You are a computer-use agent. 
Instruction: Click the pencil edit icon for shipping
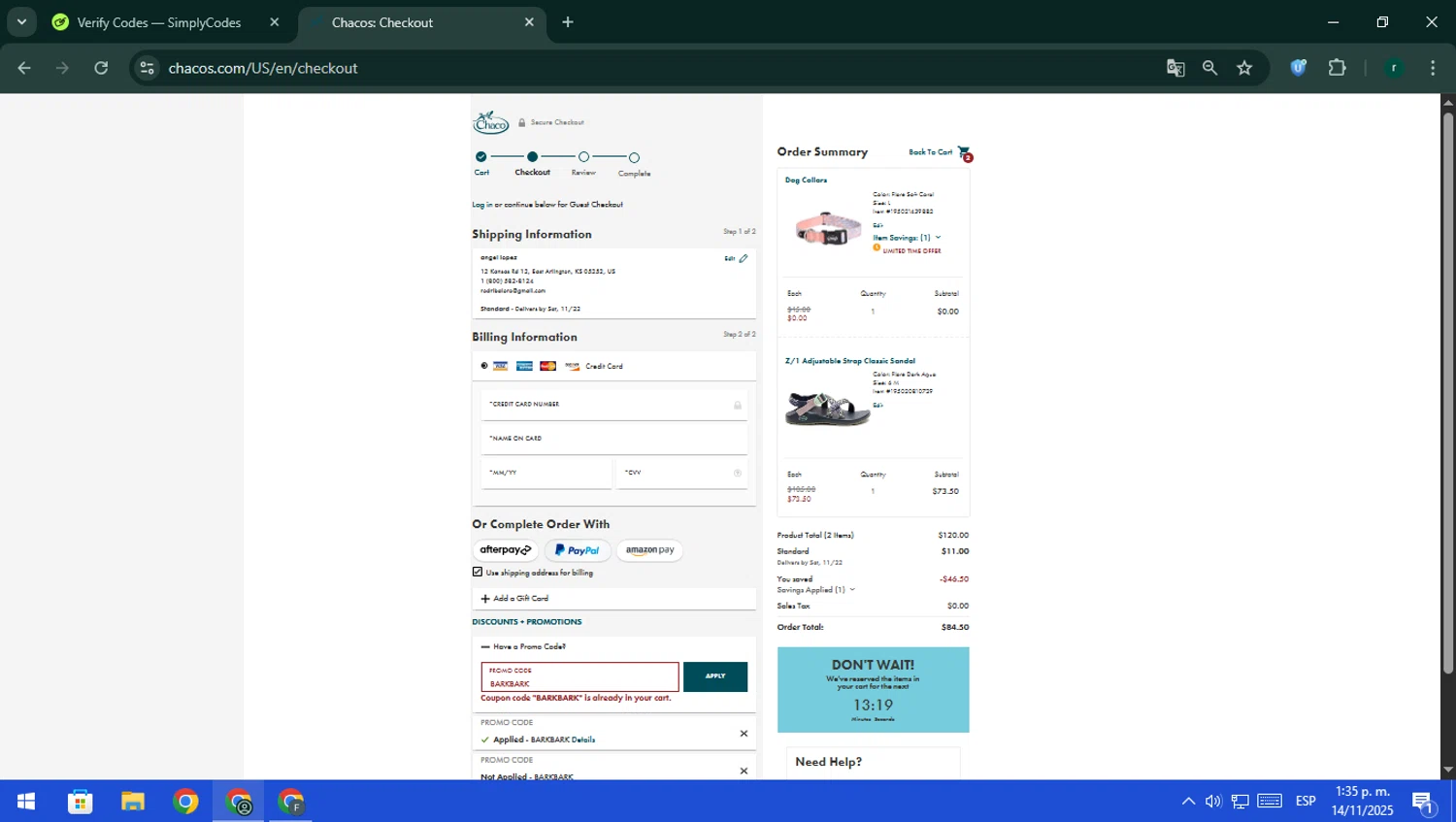[x=744, y=259]
